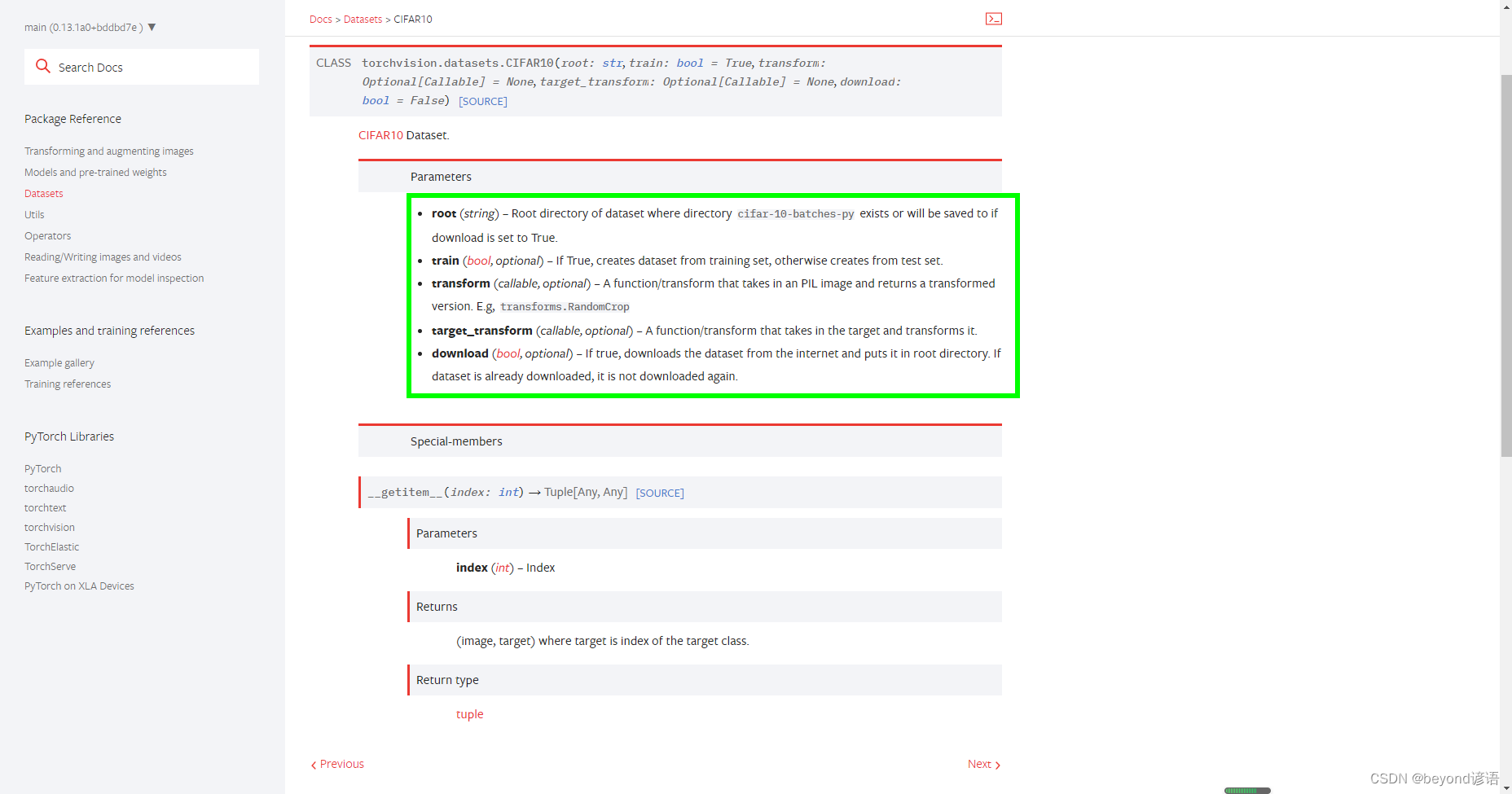The image size is (1512, 794).
Task: Open Utils sidebar link
Action: coord(34,215)
